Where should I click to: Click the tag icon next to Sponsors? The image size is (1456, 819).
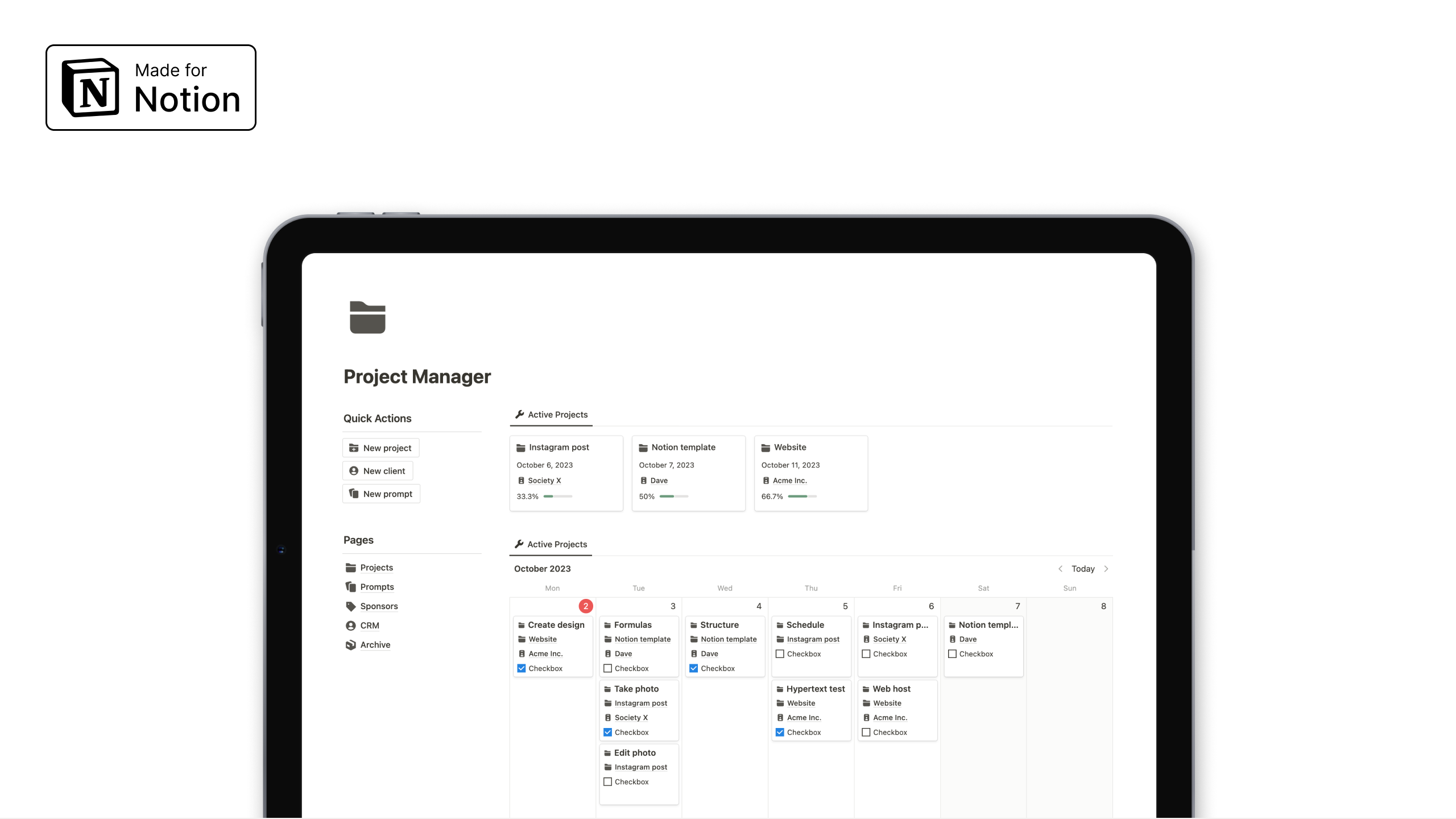(x=351, y=606)
